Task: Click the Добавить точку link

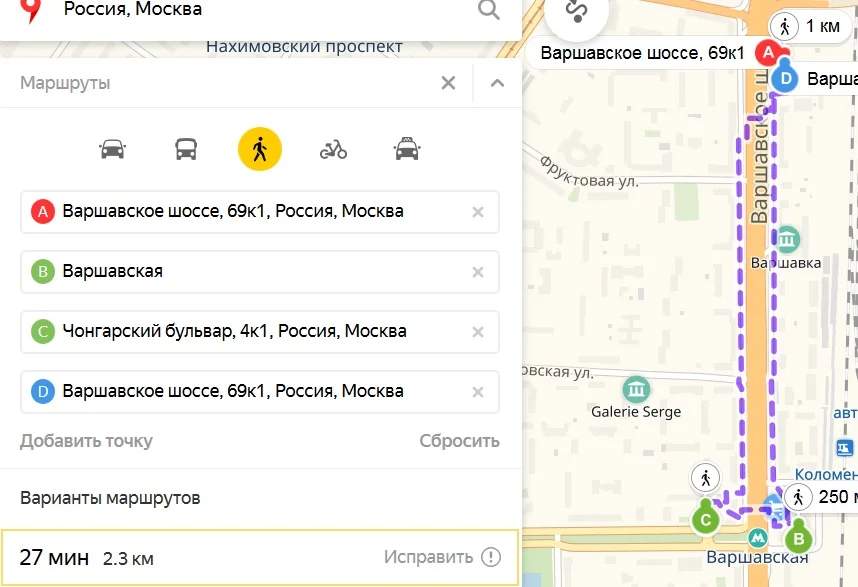Action: 86,441
